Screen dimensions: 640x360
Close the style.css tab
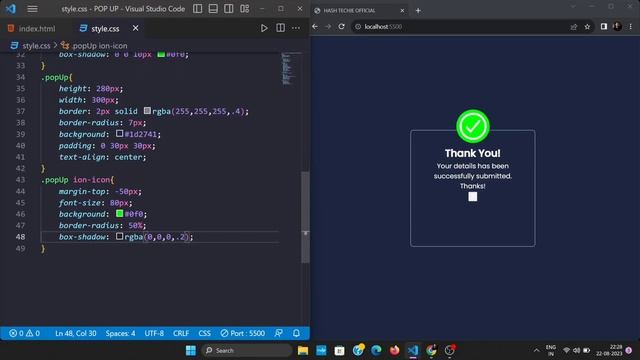point(136,28)
